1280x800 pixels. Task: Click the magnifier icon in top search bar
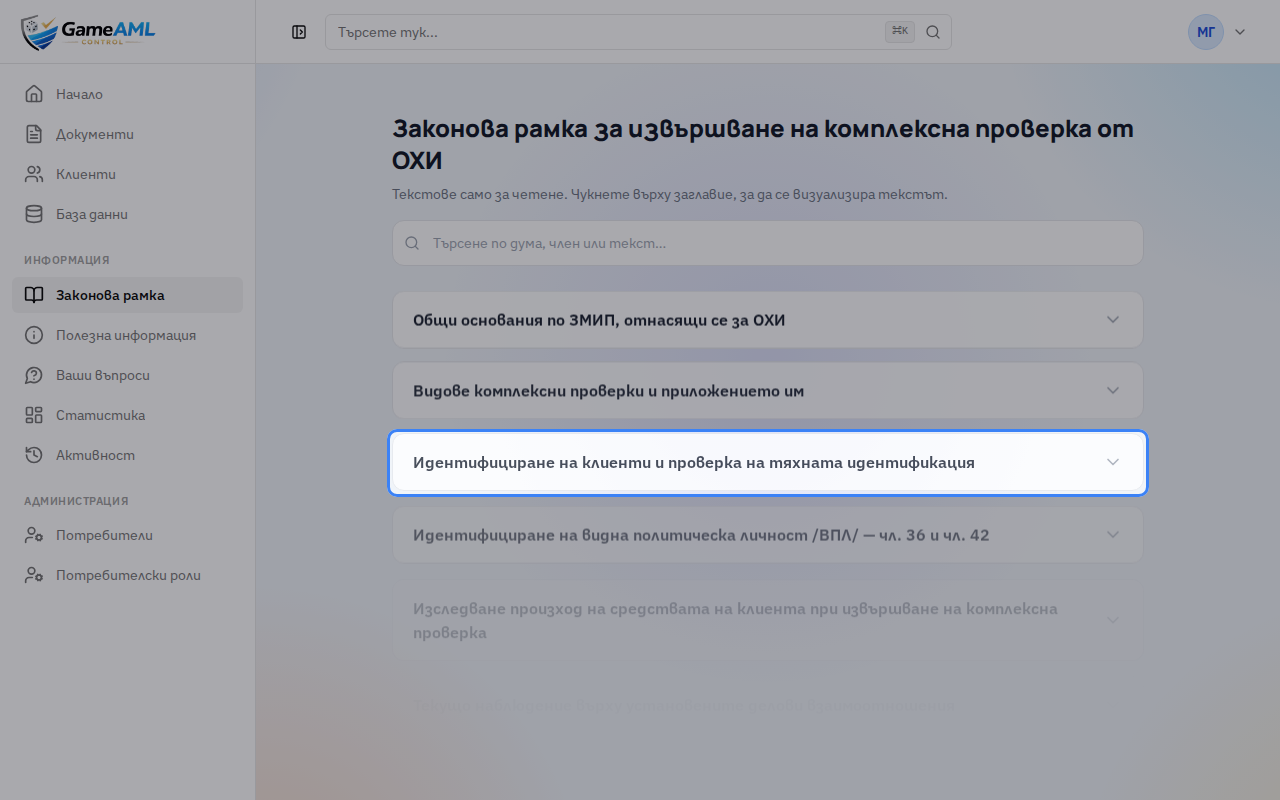[933, 32]
